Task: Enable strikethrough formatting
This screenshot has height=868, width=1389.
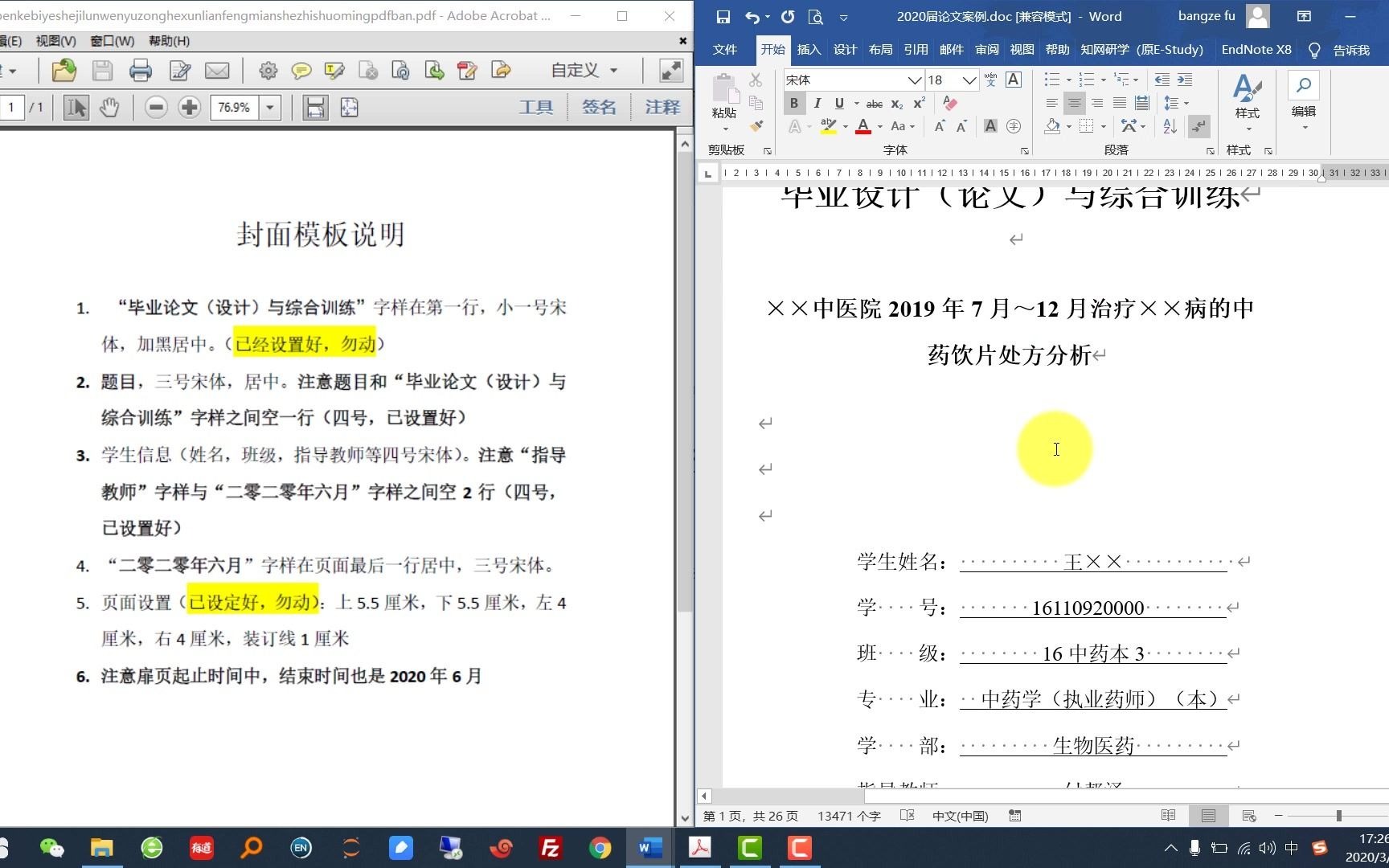Action: point(874,103)
